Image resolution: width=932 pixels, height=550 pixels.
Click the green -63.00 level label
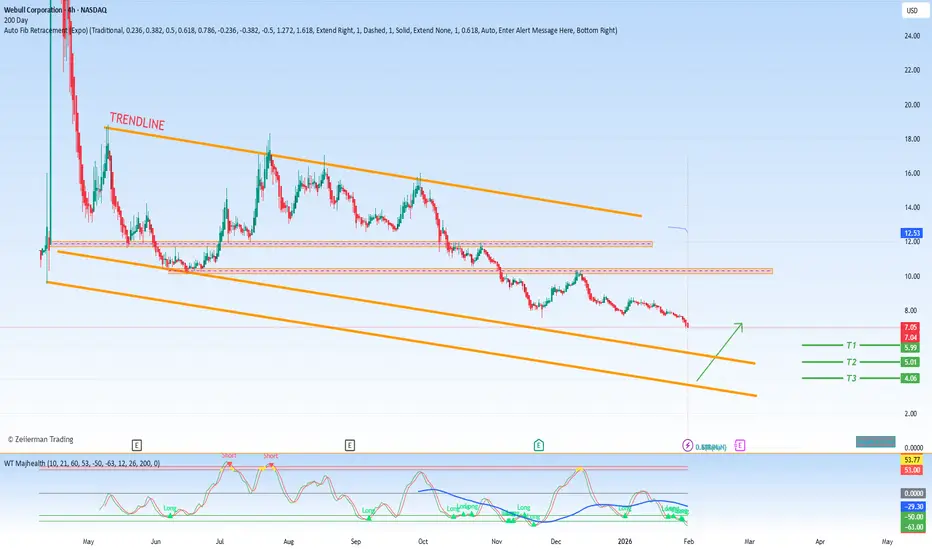point(914,527)
